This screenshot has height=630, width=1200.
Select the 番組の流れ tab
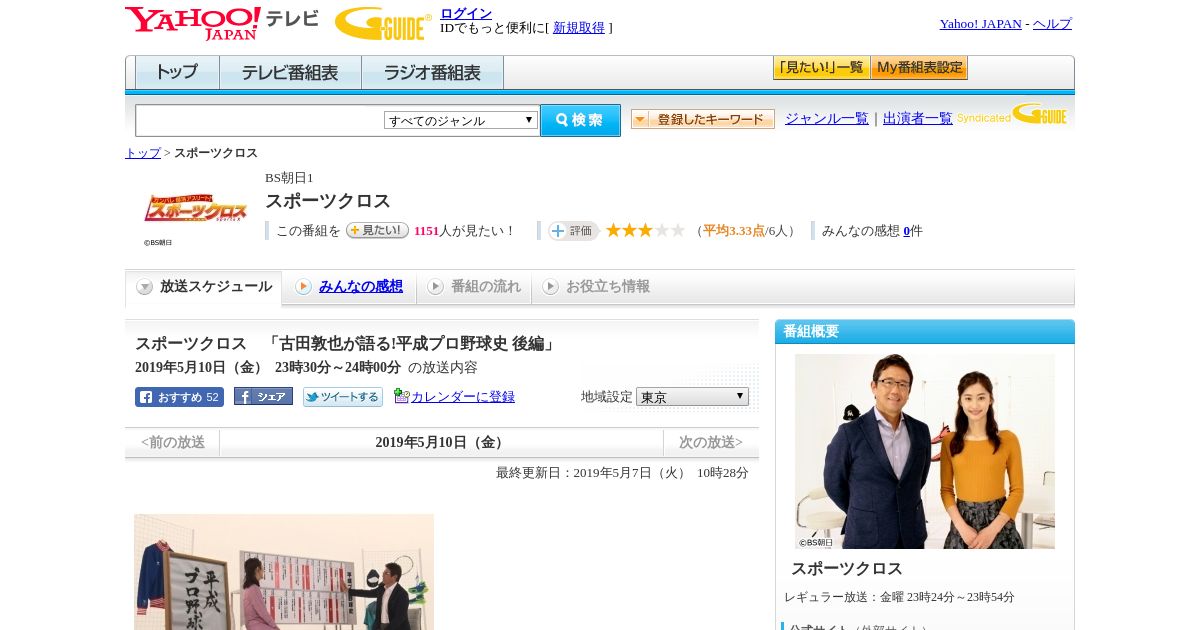[x=474, y=287]
